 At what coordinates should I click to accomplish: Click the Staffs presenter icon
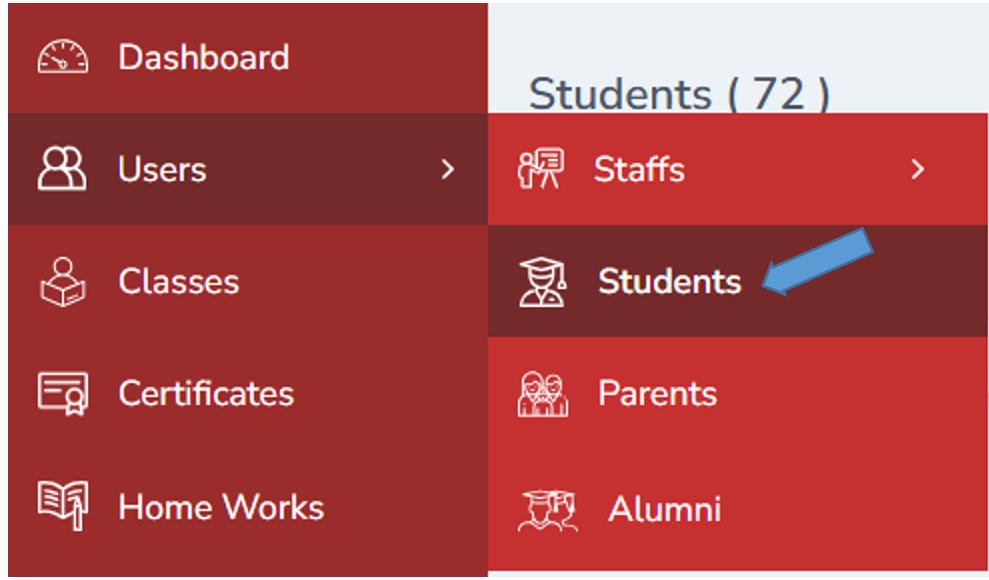coord(541,169)
